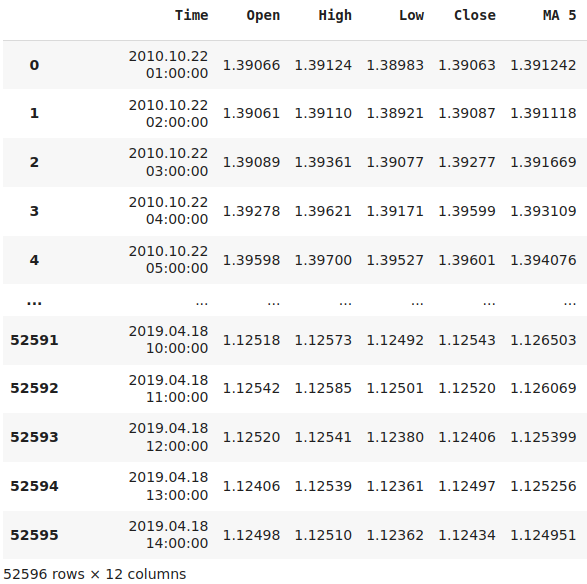Click the Low column header
This screenshot has height=584, width=587.
pyautogui.click(x=411, y=15)
